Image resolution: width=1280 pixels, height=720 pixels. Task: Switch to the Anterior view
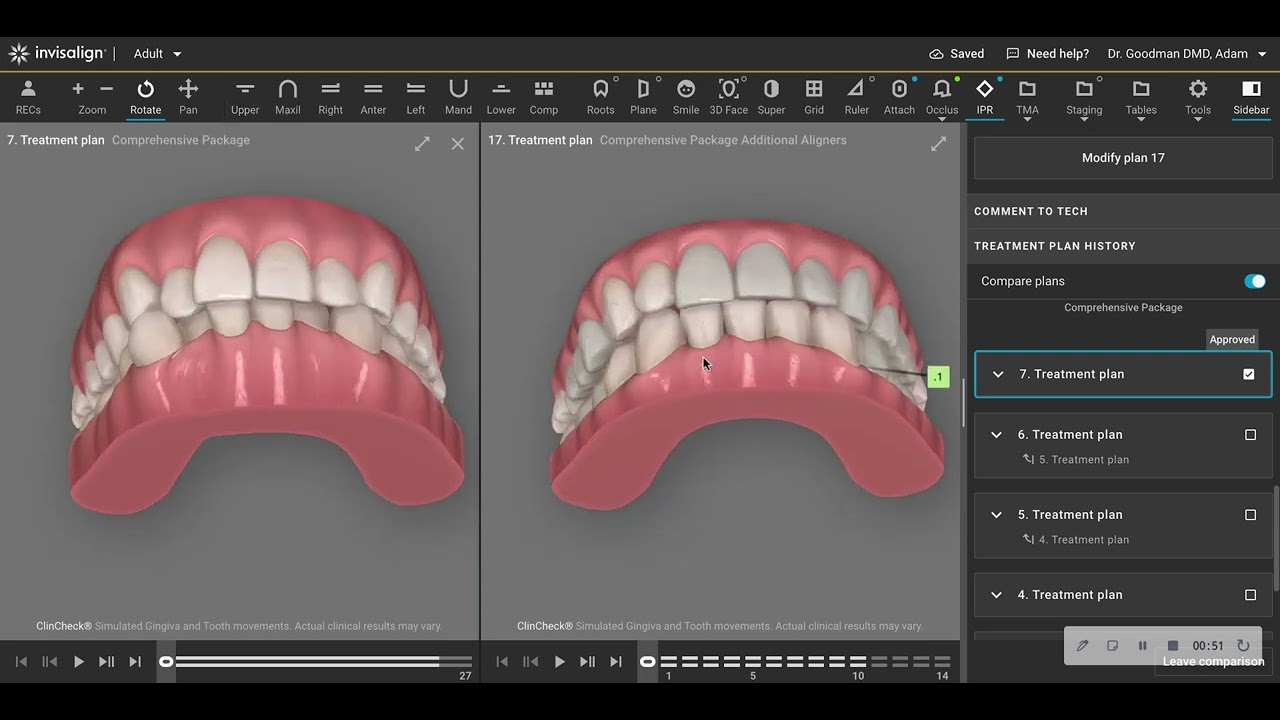pyautogui.click(x=373, y=97)
